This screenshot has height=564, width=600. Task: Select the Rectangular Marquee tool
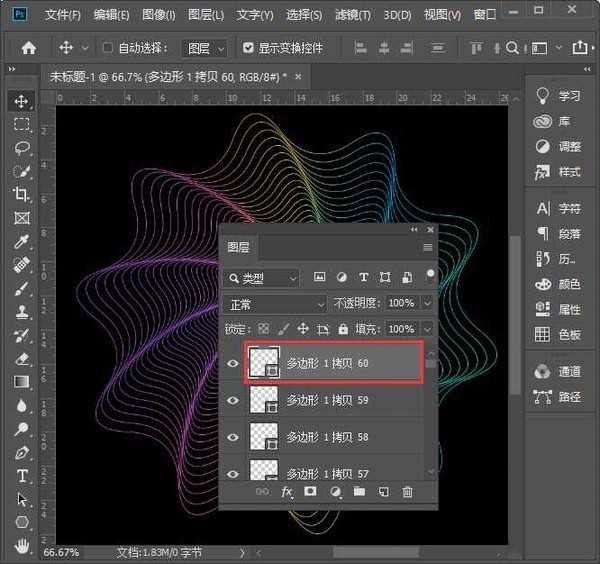pyautogui.click(x=21, y=124)
